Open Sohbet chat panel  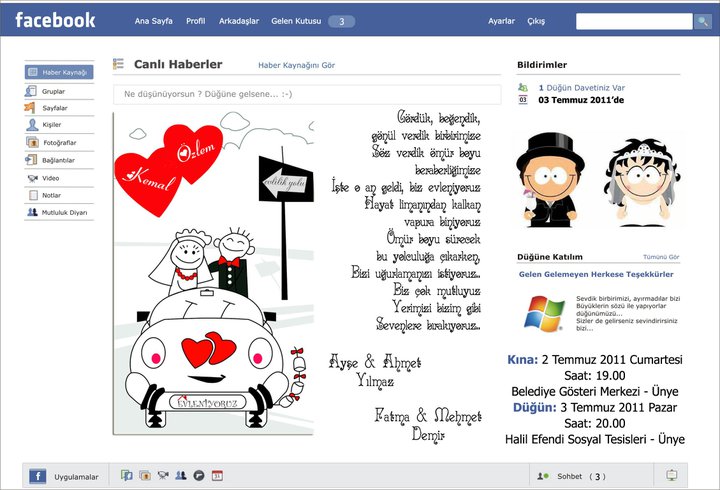tap(572, 477)
